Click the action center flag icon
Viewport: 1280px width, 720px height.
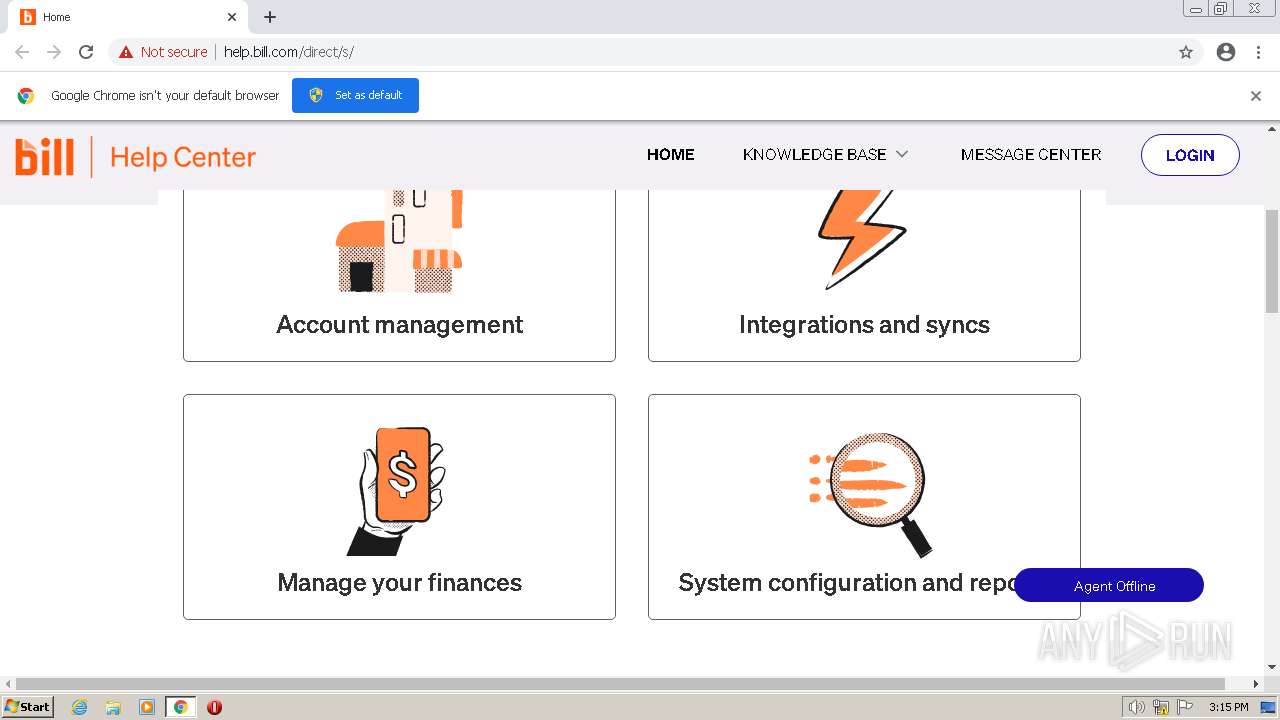pos(1183,707)
